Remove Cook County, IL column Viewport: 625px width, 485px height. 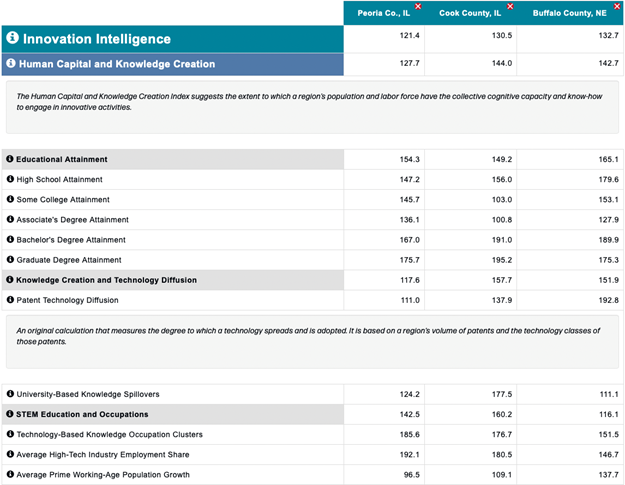coord(510,6)
